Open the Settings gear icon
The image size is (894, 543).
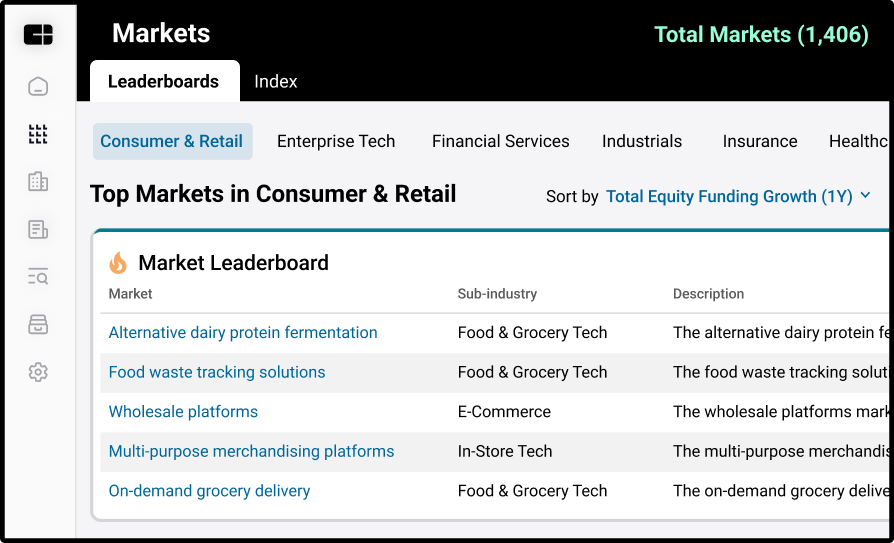pyautogui.click(x=38, y=372)
